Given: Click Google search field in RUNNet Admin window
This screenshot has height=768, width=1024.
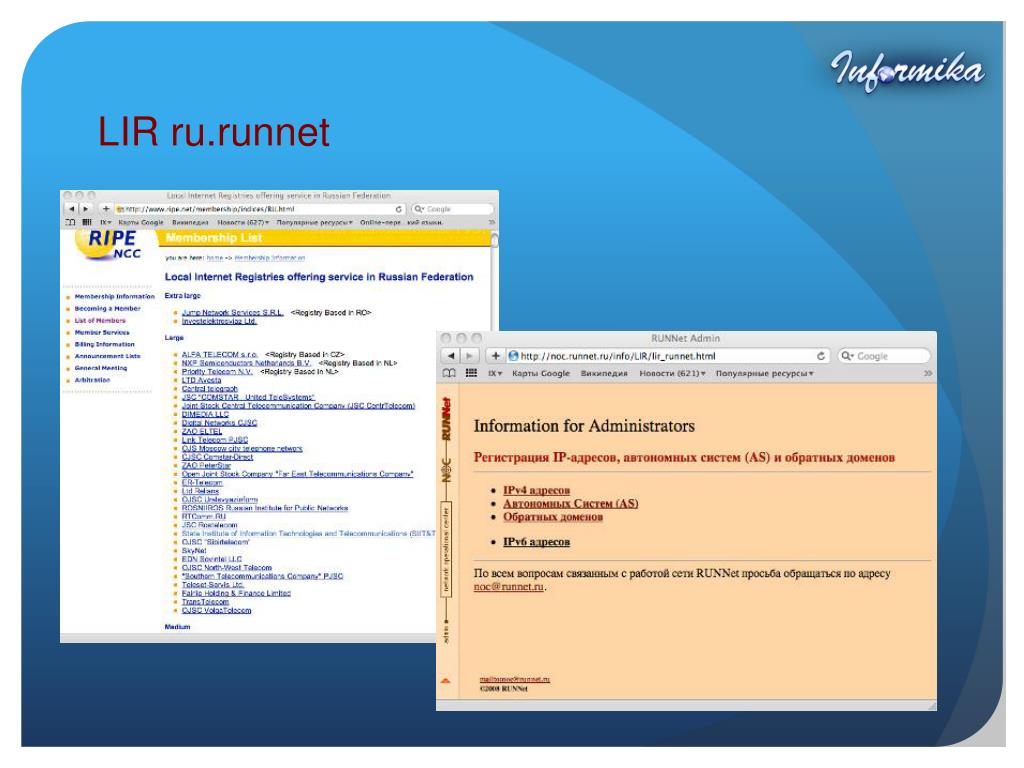Looking at the screenshot, I should [x=884, y=356].
